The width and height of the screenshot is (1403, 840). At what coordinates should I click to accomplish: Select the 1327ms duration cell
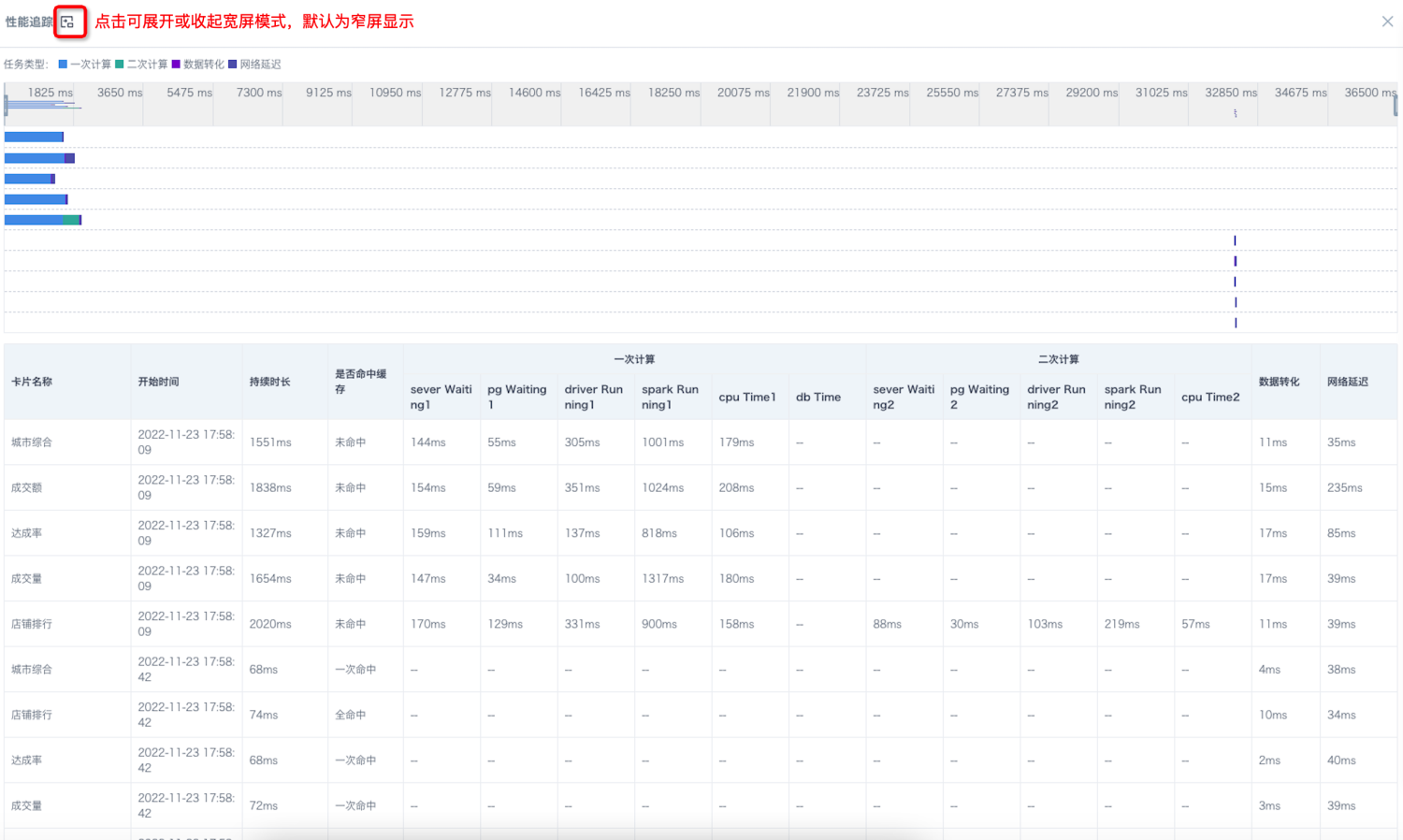pyautogui.click(x=270, y=533)
